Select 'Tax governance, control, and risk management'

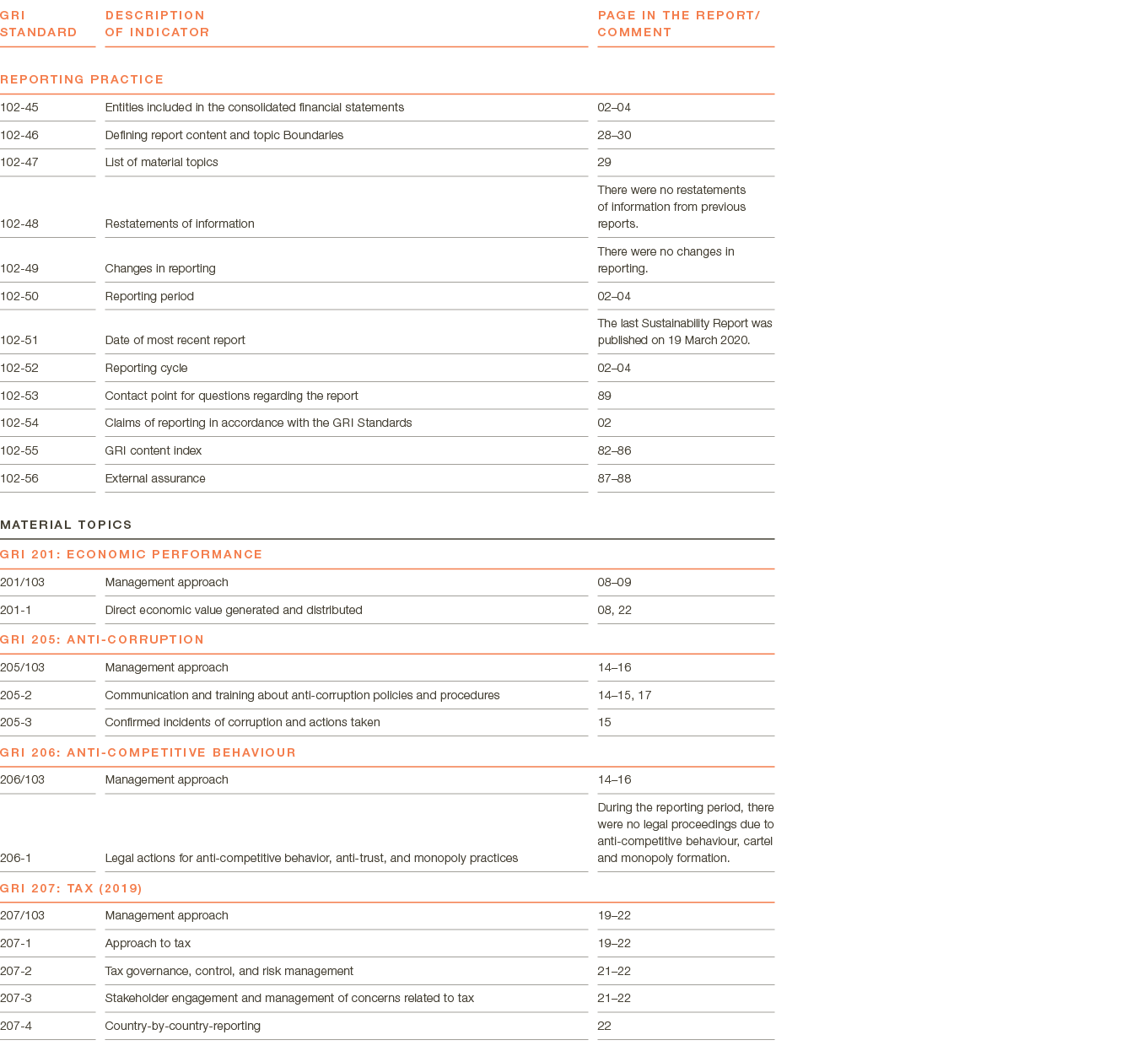[229, 971]
